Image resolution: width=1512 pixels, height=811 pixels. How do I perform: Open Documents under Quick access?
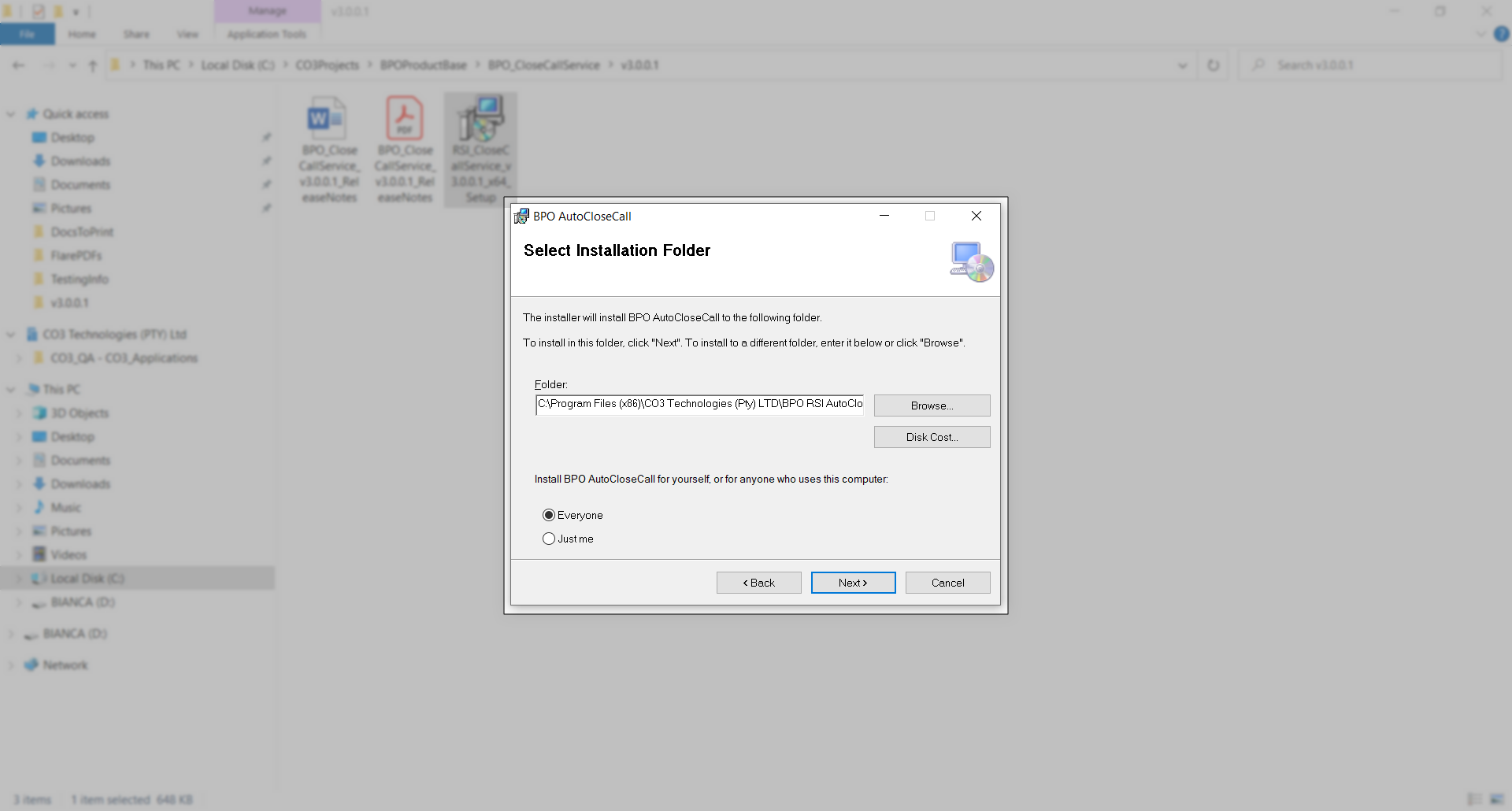click(80, 185)
